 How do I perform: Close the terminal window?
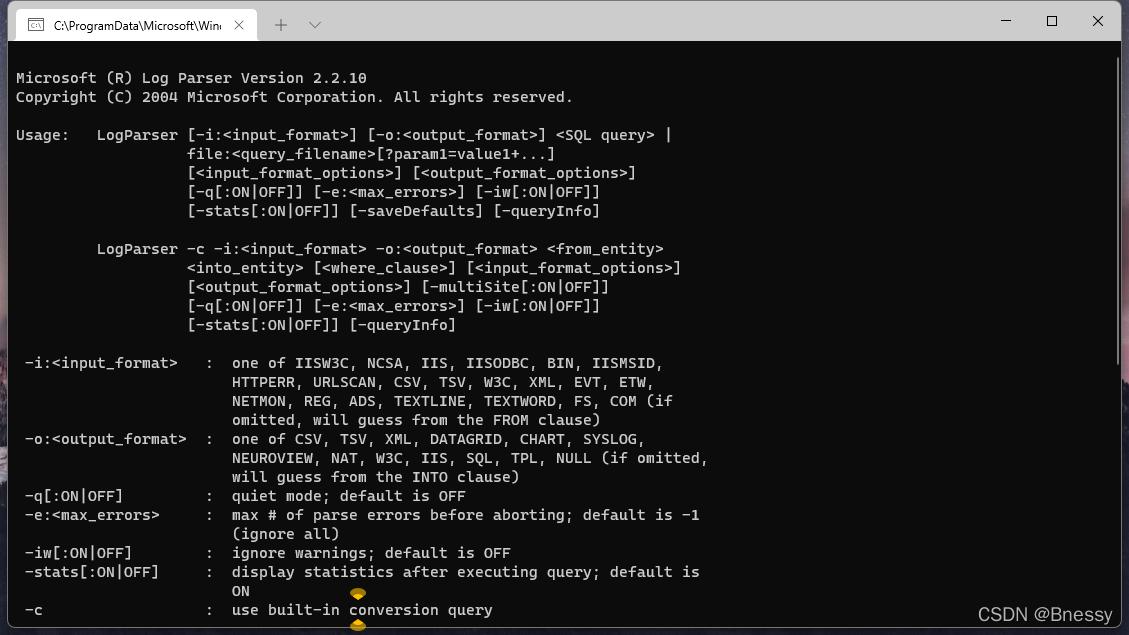click(1097, 21)
